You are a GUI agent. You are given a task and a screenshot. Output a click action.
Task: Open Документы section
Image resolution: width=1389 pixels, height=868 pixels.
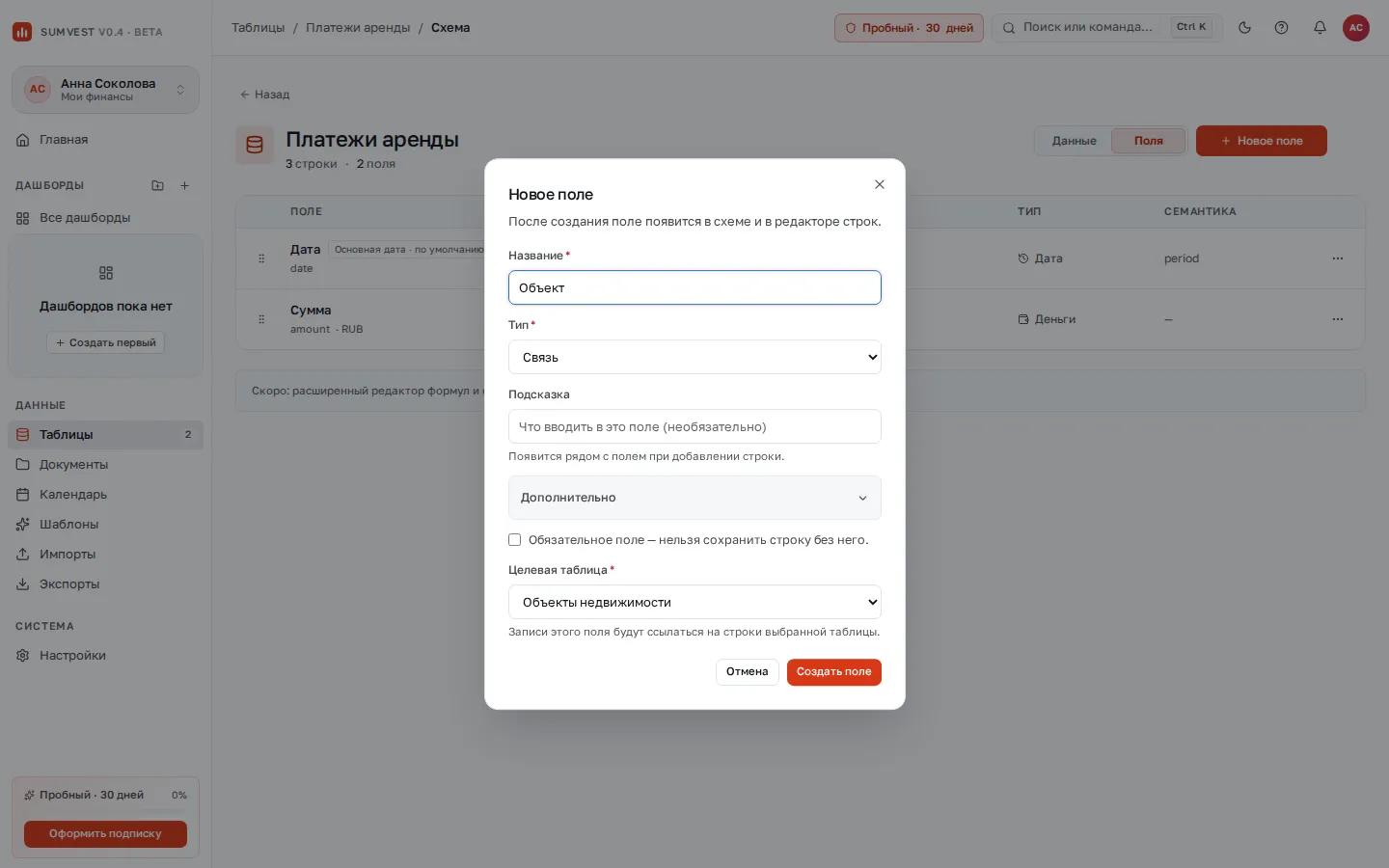click(105, 465)
